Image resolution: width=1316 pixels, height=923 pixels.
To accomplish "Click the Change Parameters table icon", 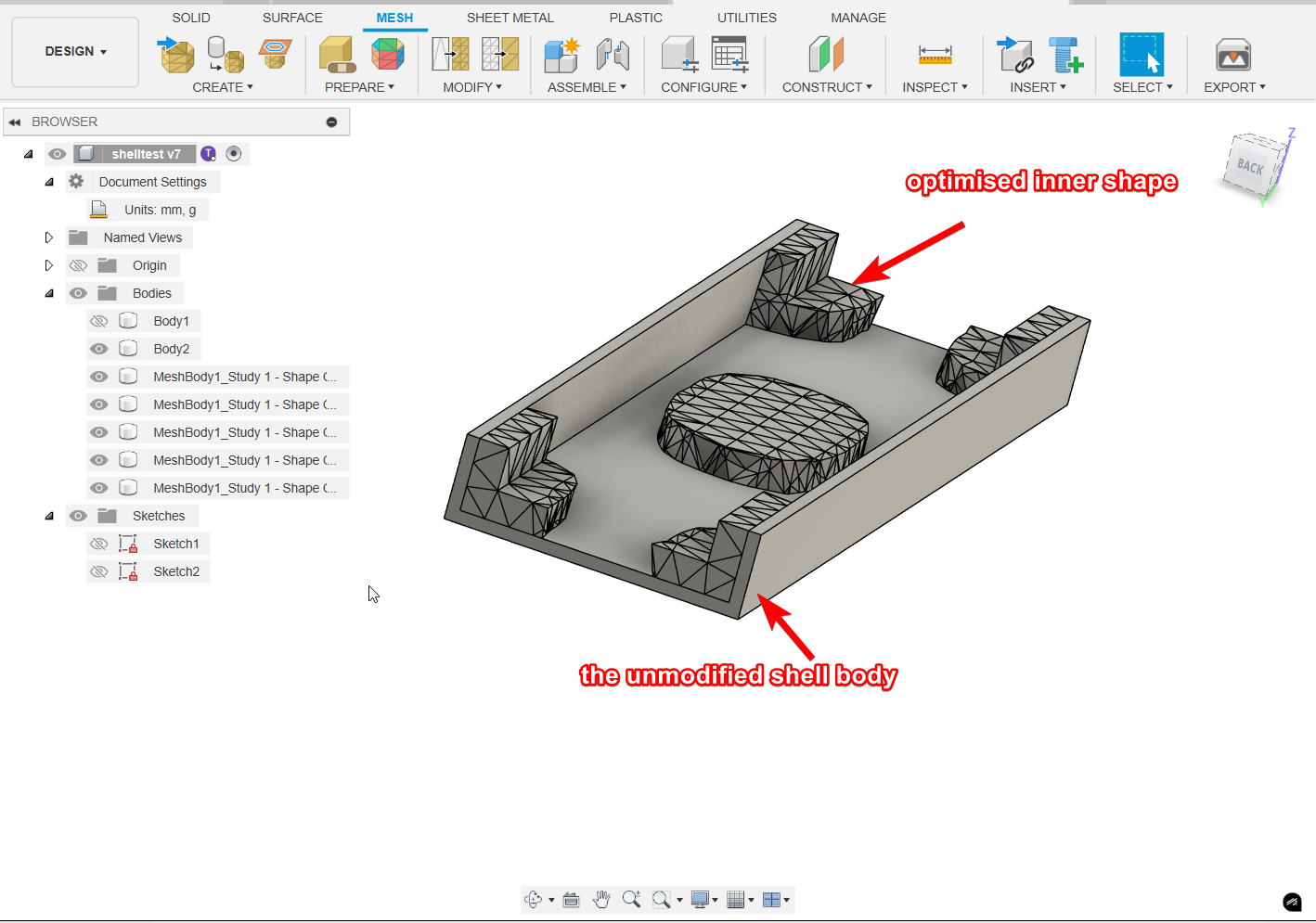I will point(730,55).
